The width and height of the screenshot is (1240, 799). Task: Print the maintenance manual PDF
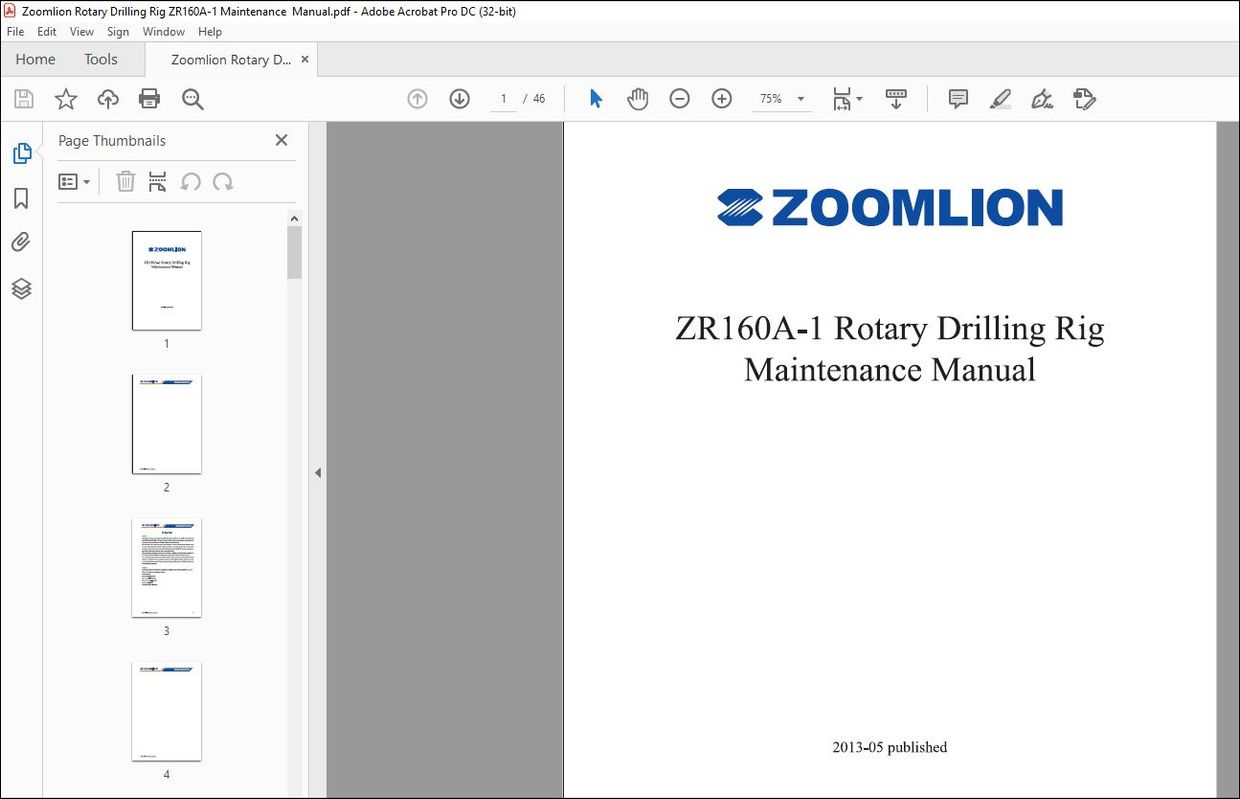click(x=148, y=98)
